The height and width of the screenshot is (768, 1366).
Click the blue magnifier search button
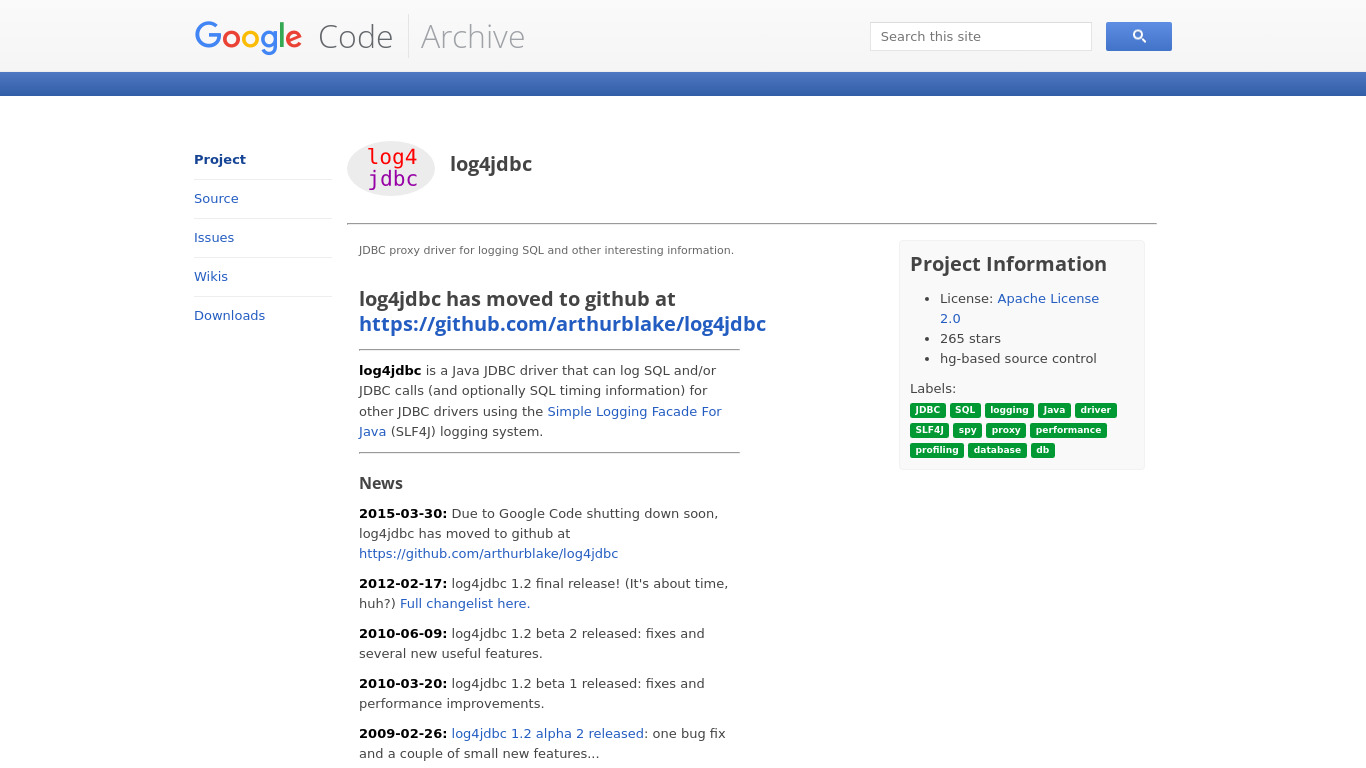tap(1138, 36)
